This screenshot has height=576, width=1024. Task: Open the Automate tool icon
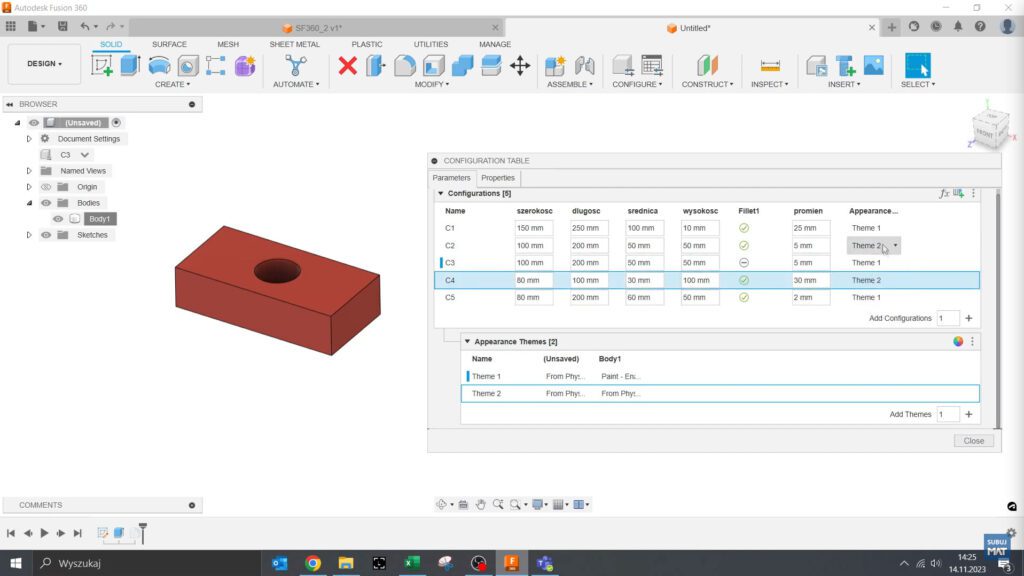tap(296, 66)
